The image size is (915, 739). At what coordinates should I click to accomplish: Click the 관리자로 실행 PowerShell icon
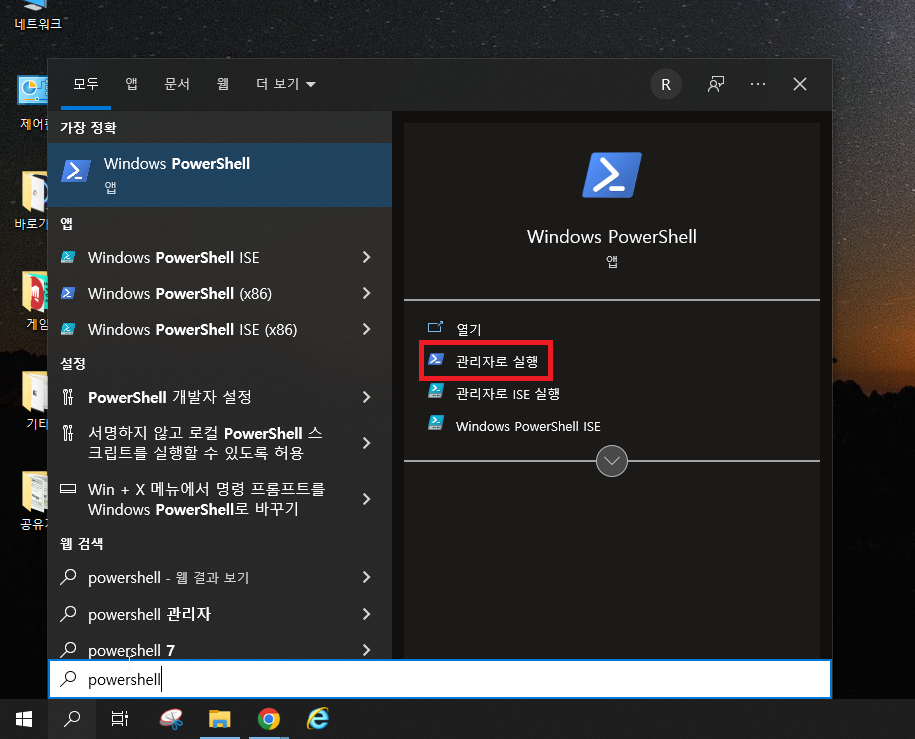[x=436, y=360]
